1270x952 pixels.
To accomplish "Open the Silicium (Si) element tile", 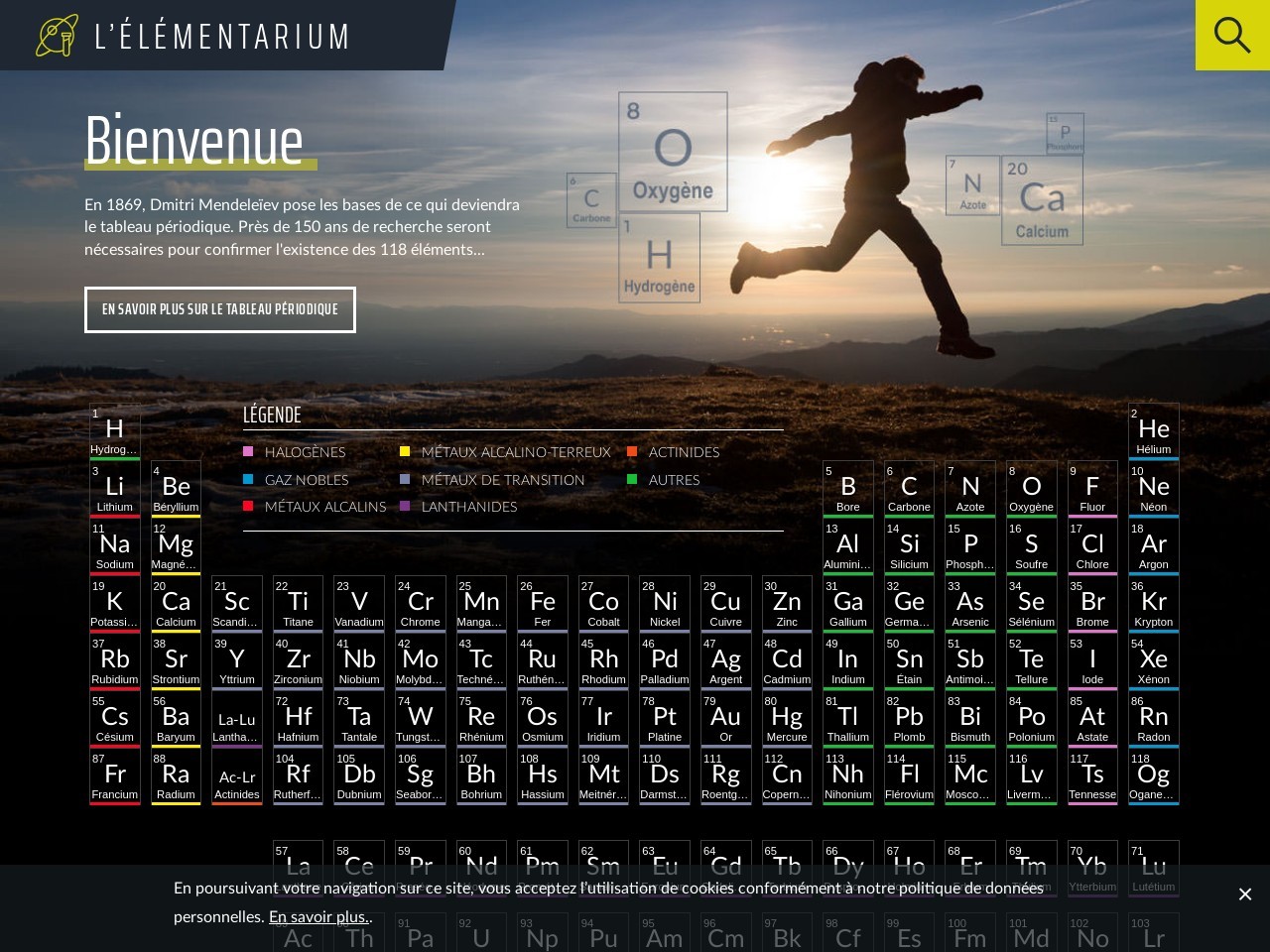I will pos(909,546).
